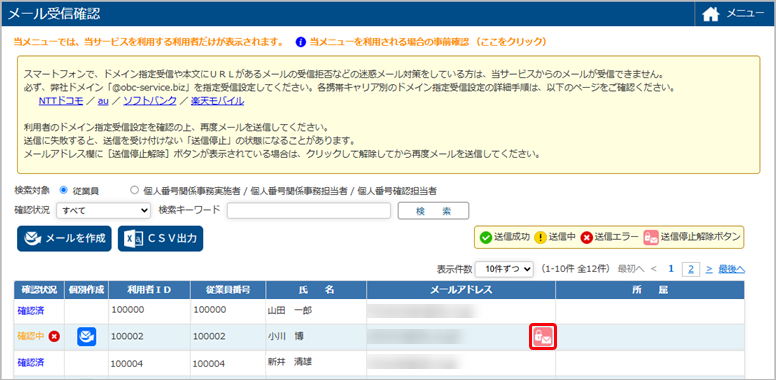Click the blue info icon beside 事前確認
This screenshot has height=380, width=776.
tap(300, 43)
